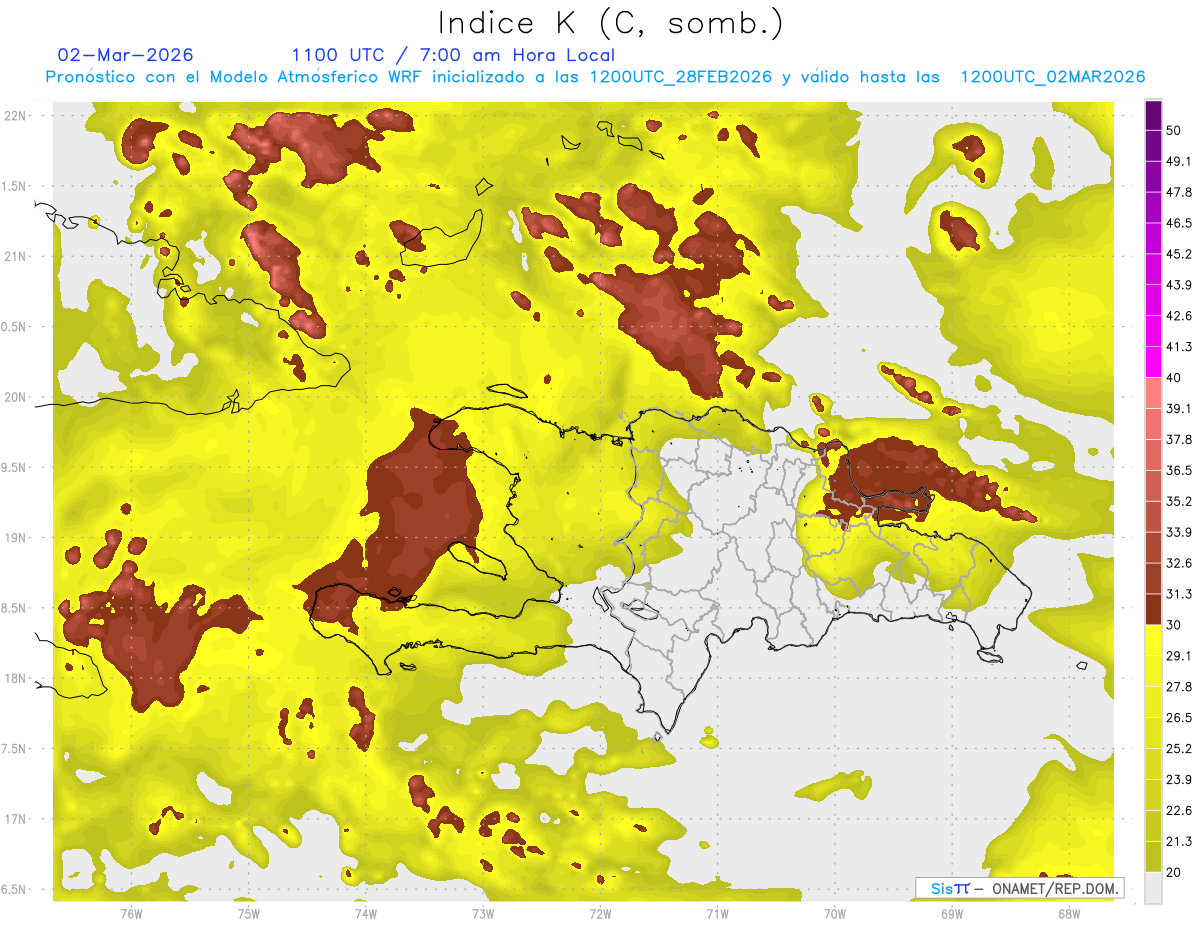Click the legend value '45.2'
The width and height of the screenshot is (1200, 927).
pos(1179,255)
